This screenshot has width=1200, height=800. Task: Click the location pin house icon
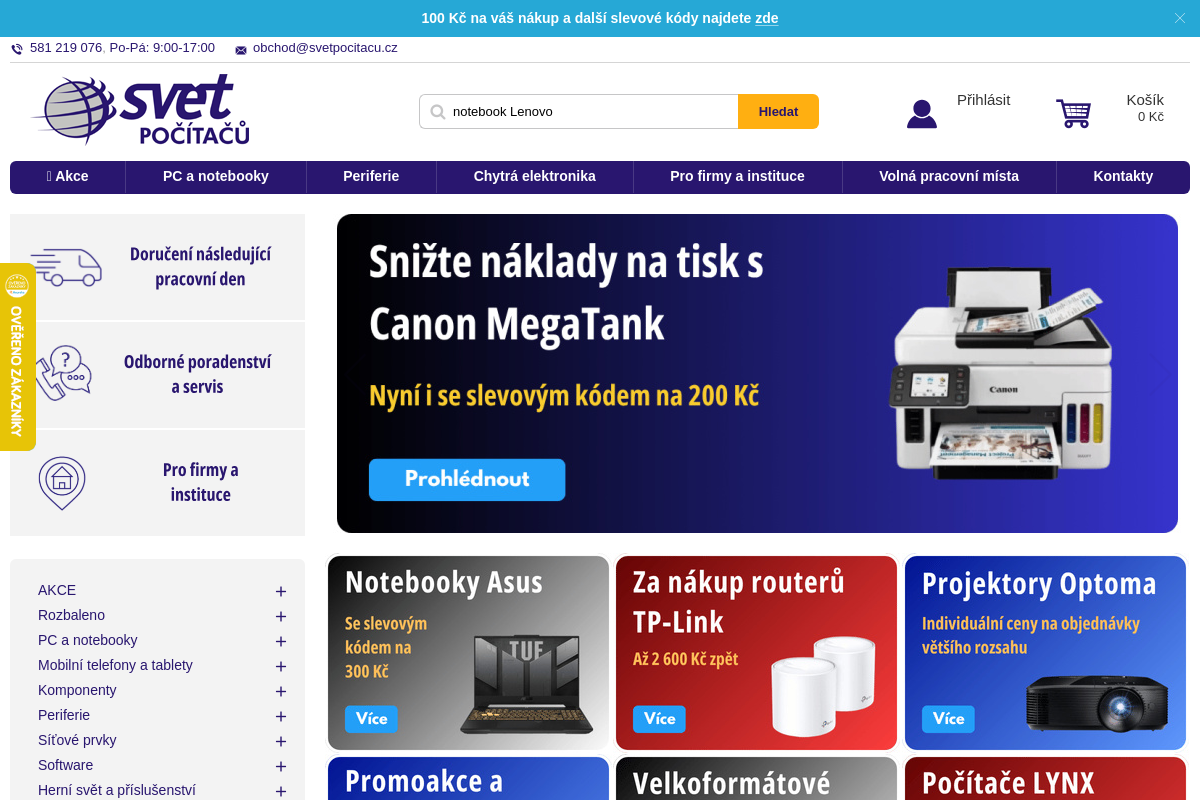(62, 482)
